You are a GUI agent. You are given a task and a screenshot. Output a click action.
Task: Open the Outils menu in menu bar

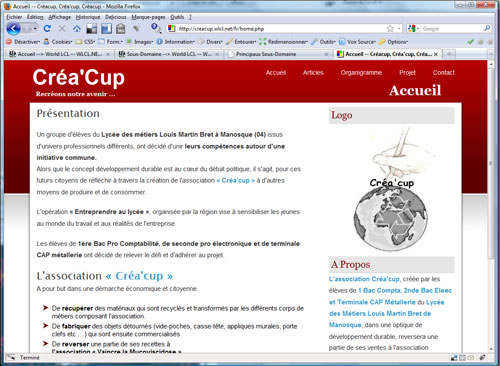(x=177, y=17)
